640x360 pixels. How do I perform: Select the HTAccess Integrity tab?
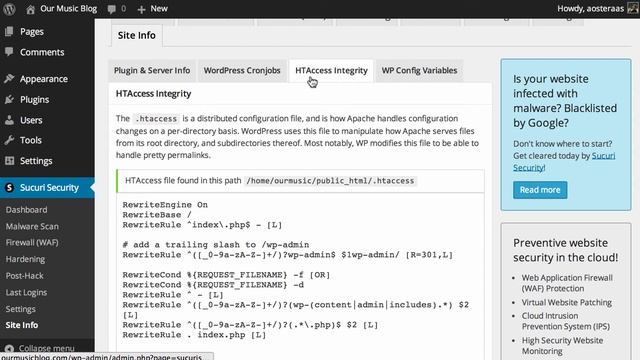click(x=331, y=71)
